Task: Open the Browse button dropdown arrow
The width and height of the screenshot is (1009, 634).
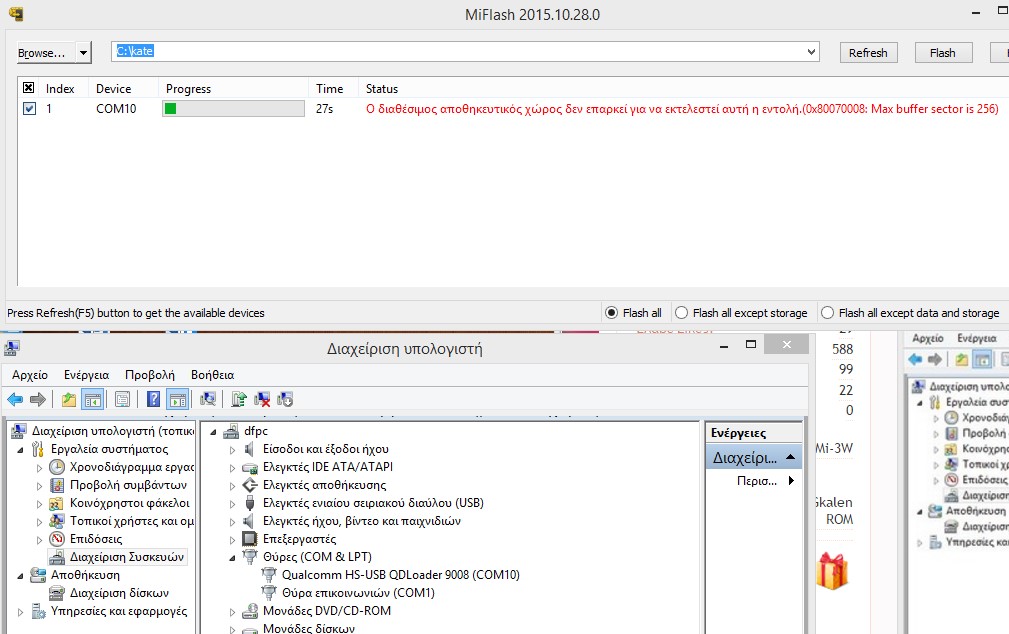Action: pyautogui.click(x=83, y=52)
